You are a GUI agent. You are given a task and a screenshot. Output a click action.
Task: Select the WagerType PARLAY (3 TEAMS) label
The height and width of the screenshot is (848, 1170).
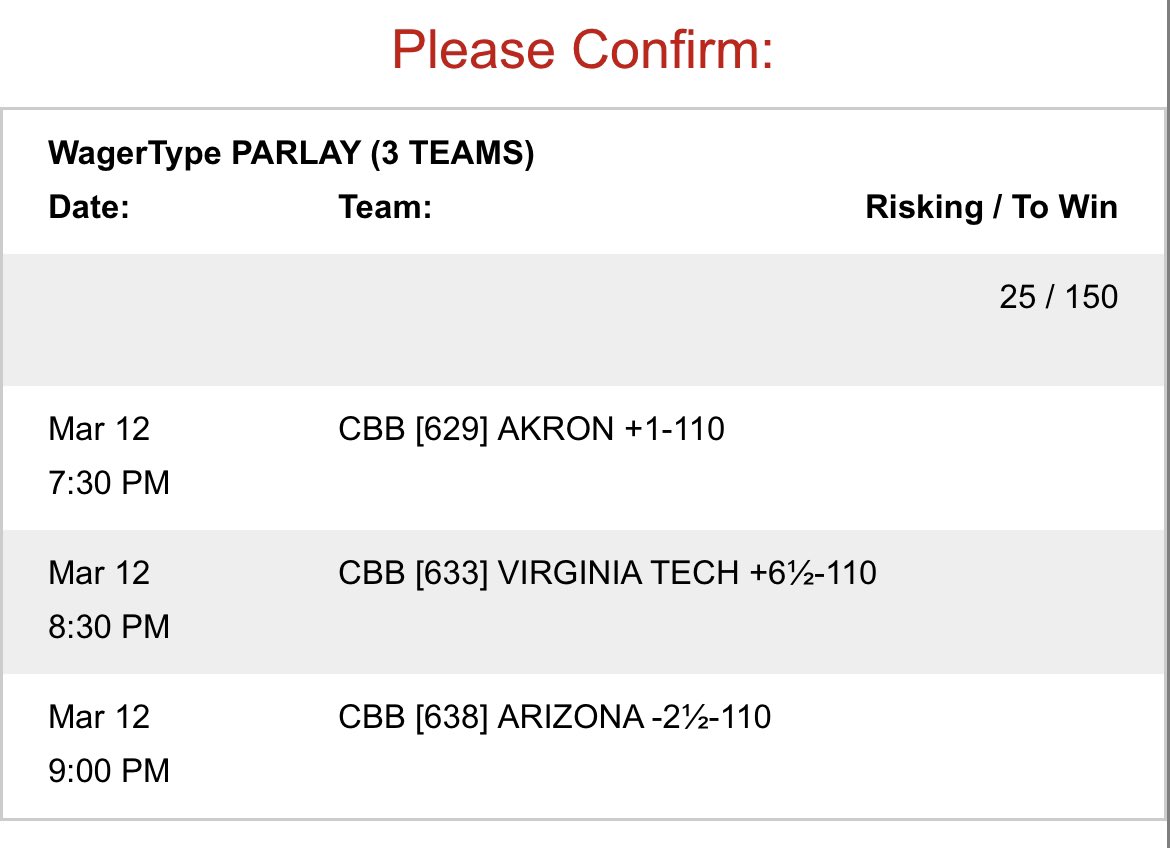(x=291, y=154)
